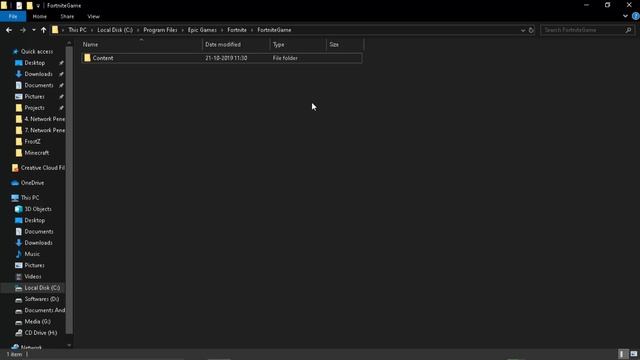Open the 7. Network Pene folder
Screen dimensions: 640x360
[40, 130]
